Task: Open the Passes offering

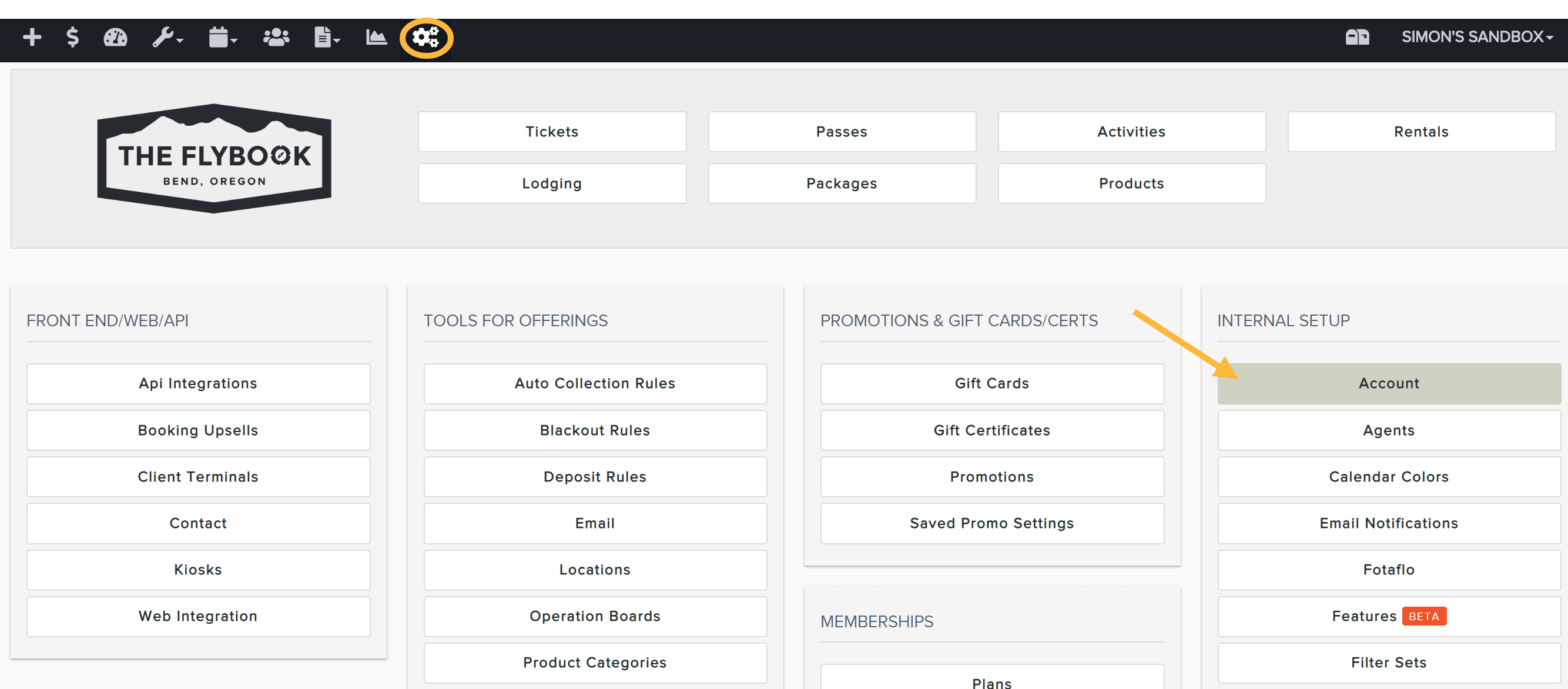Action: (x=841, y=132)
